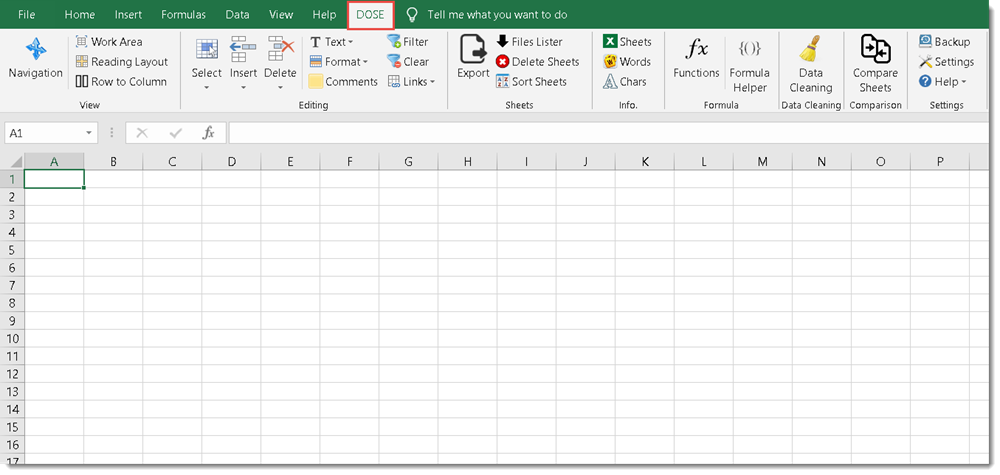Click the formula bar Cancel X
The height and width of the screenshot is (475, 1000).
point(142,133)
